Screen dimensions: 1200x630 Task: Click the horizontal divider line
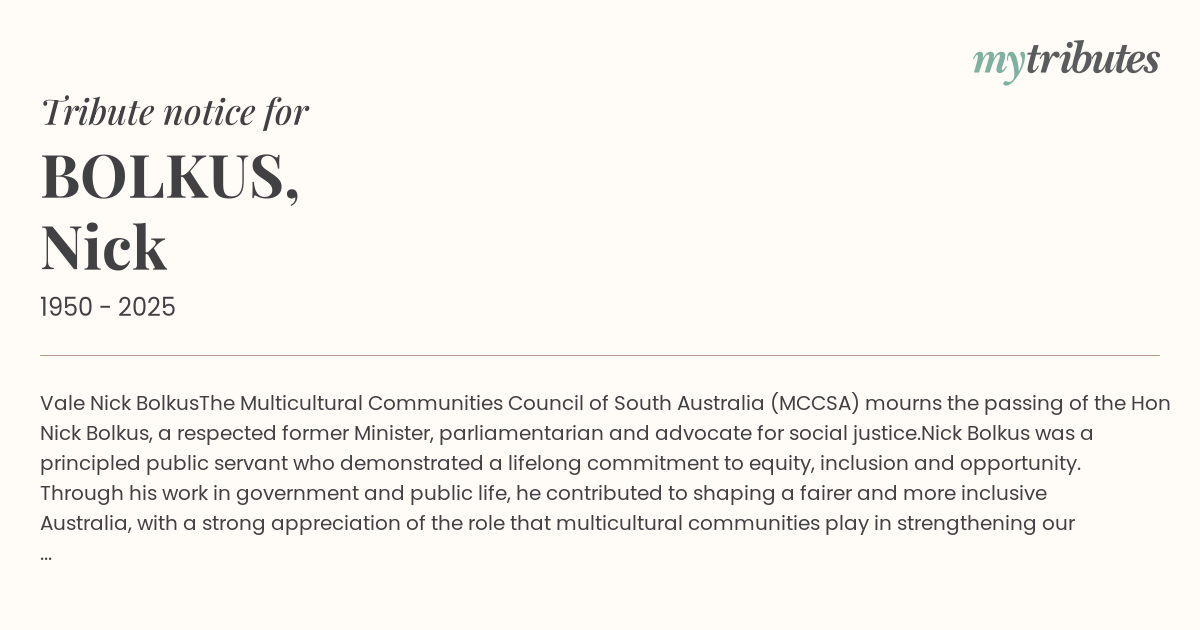tap(600, 355)
